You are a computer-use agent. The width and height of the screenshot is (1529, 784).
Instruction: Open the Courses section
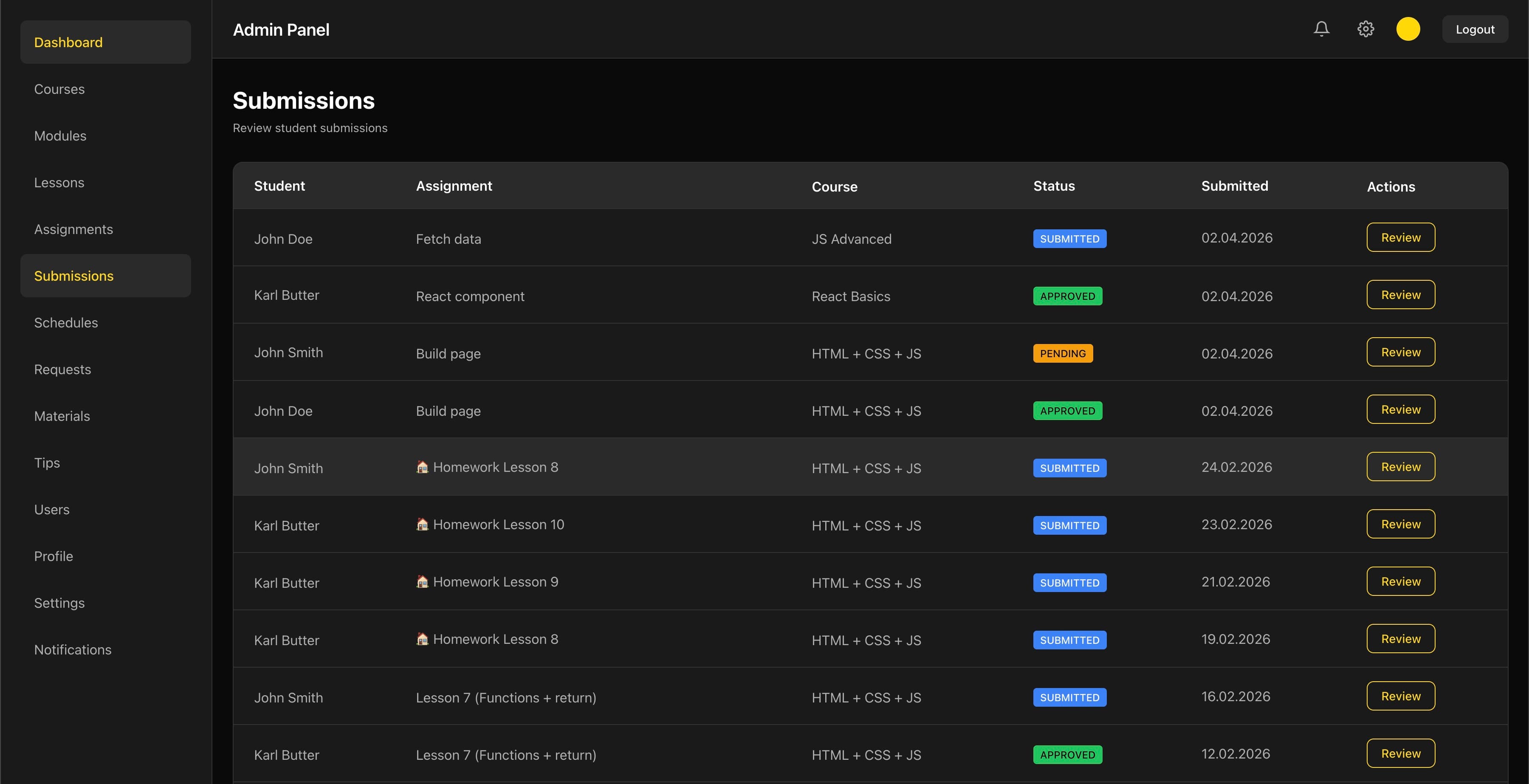click(x=59, y=88)
